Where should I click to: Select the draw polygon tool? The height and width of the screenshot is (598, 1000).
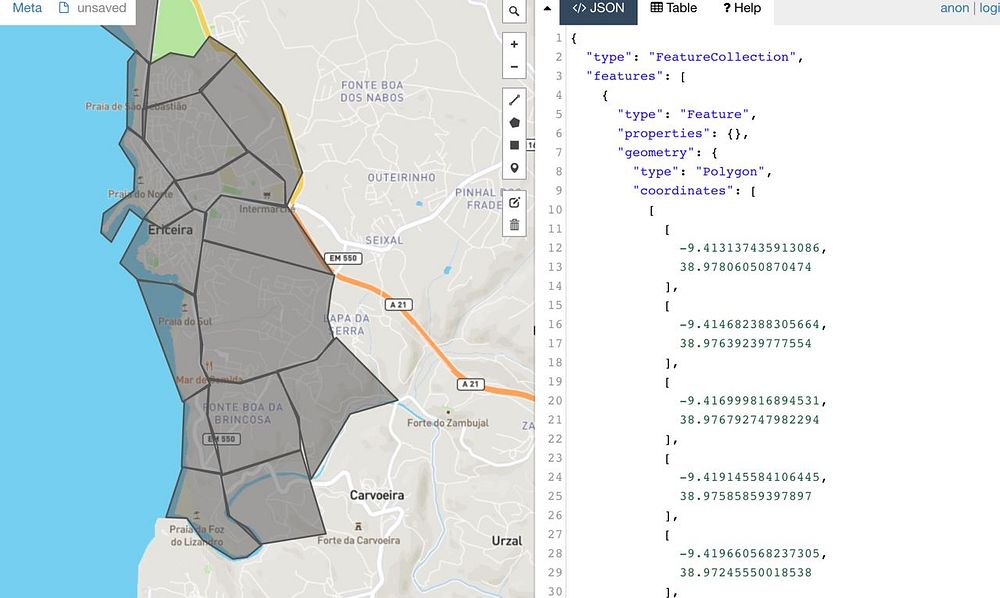tap(514, 122)
